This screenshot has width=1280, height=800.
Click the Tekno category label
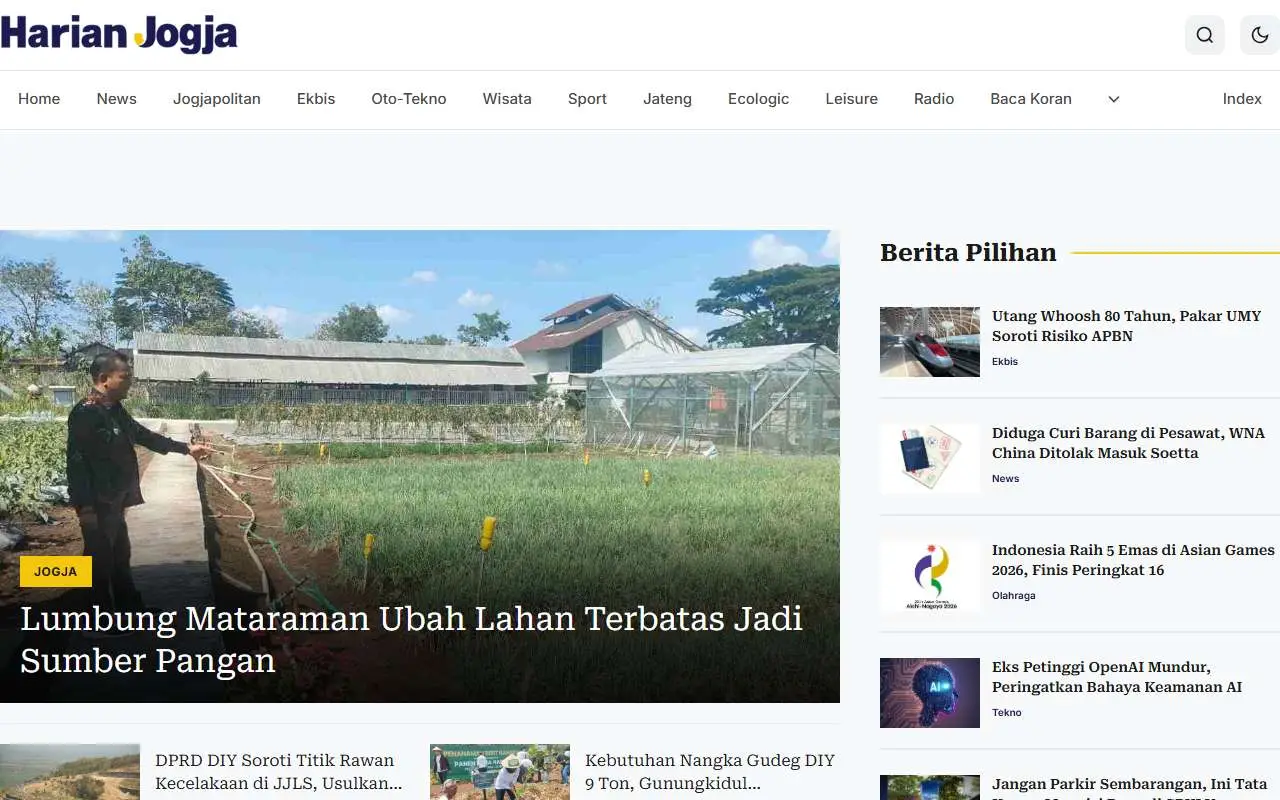(x=1007, y=713)
